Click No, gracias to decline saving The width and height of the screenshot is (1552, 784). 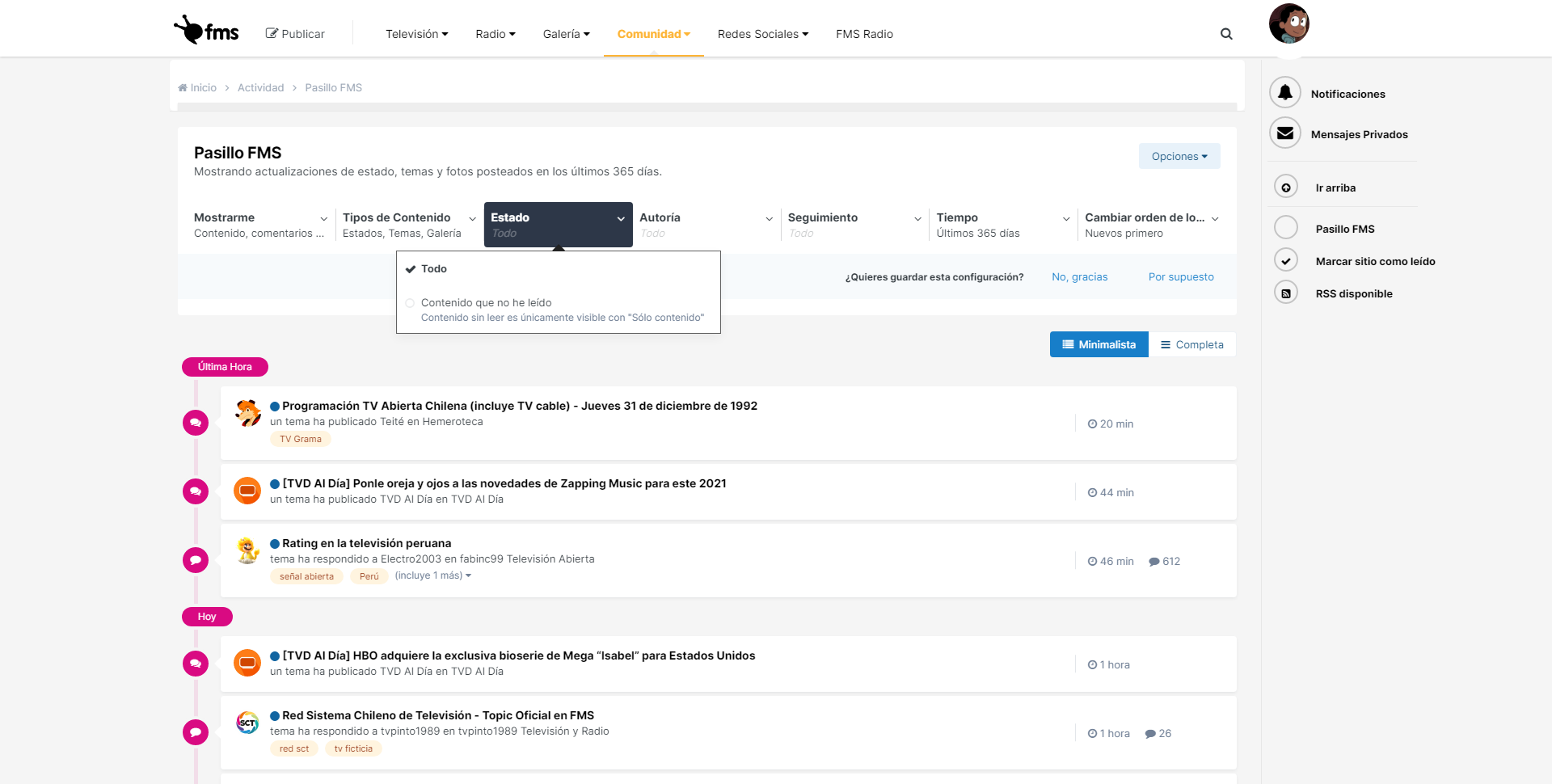(x=1079, y=277)
